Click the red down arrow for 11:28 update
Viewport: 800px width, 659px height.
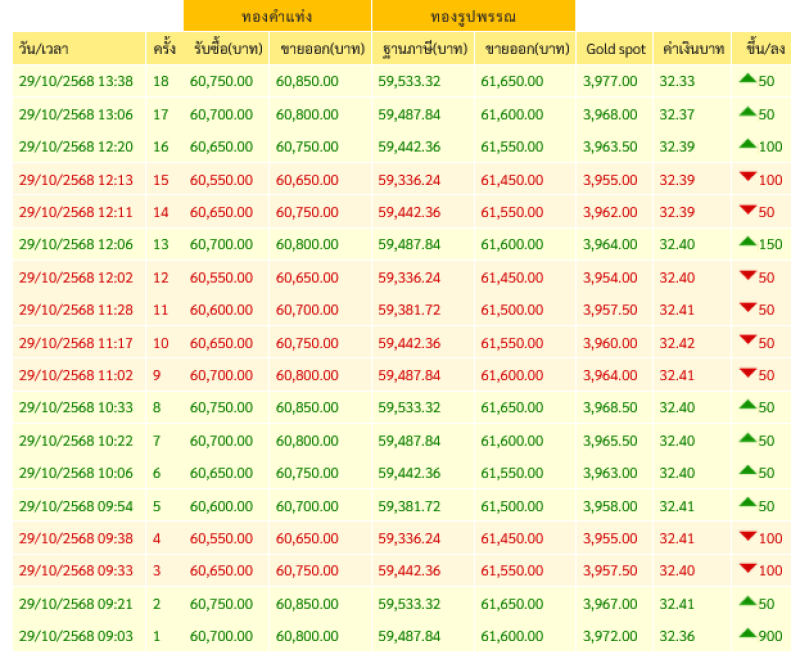(x=747, y=307)
